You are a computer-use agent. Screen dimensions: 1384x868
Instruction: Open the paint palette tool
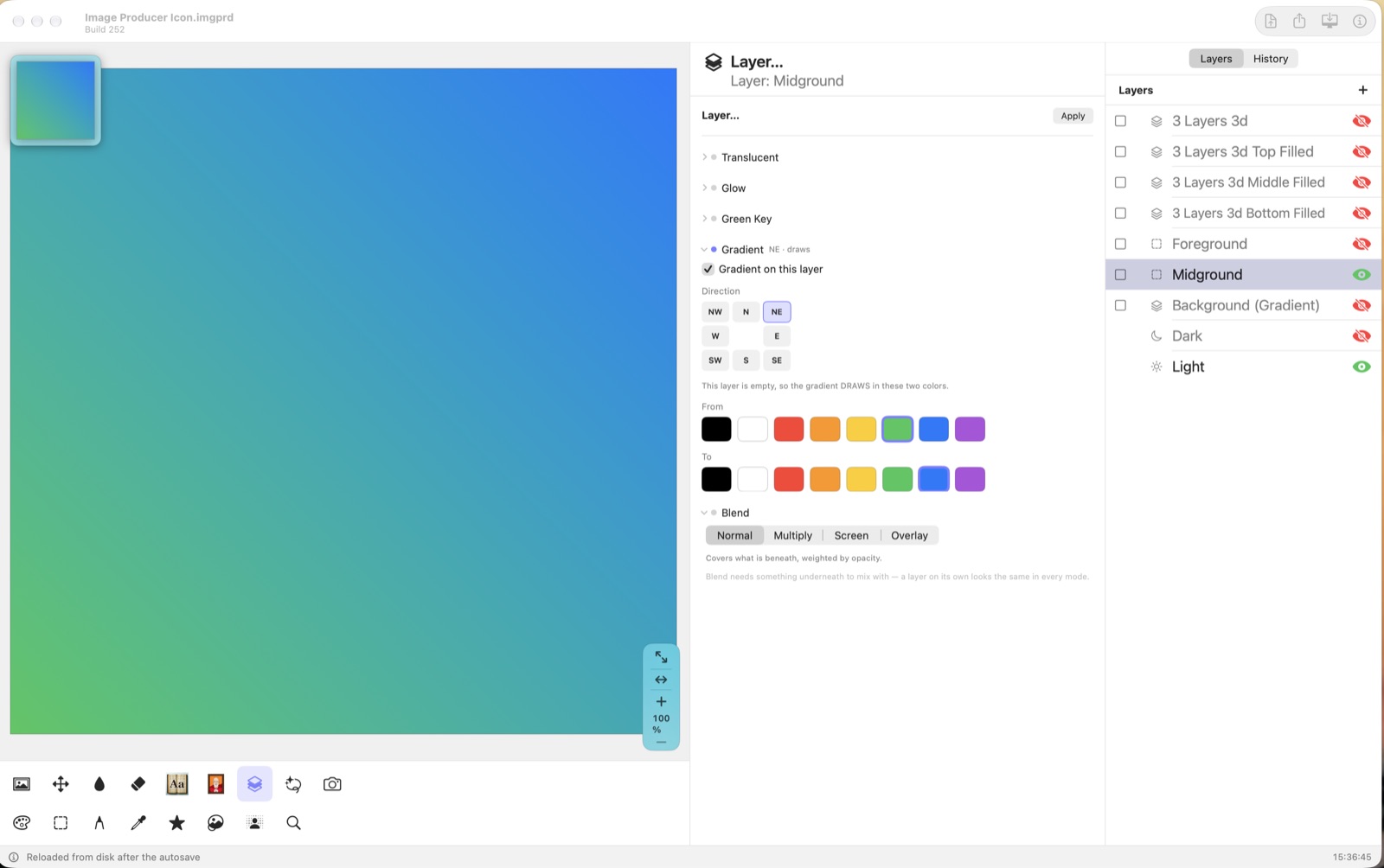[x=22, y=823]
